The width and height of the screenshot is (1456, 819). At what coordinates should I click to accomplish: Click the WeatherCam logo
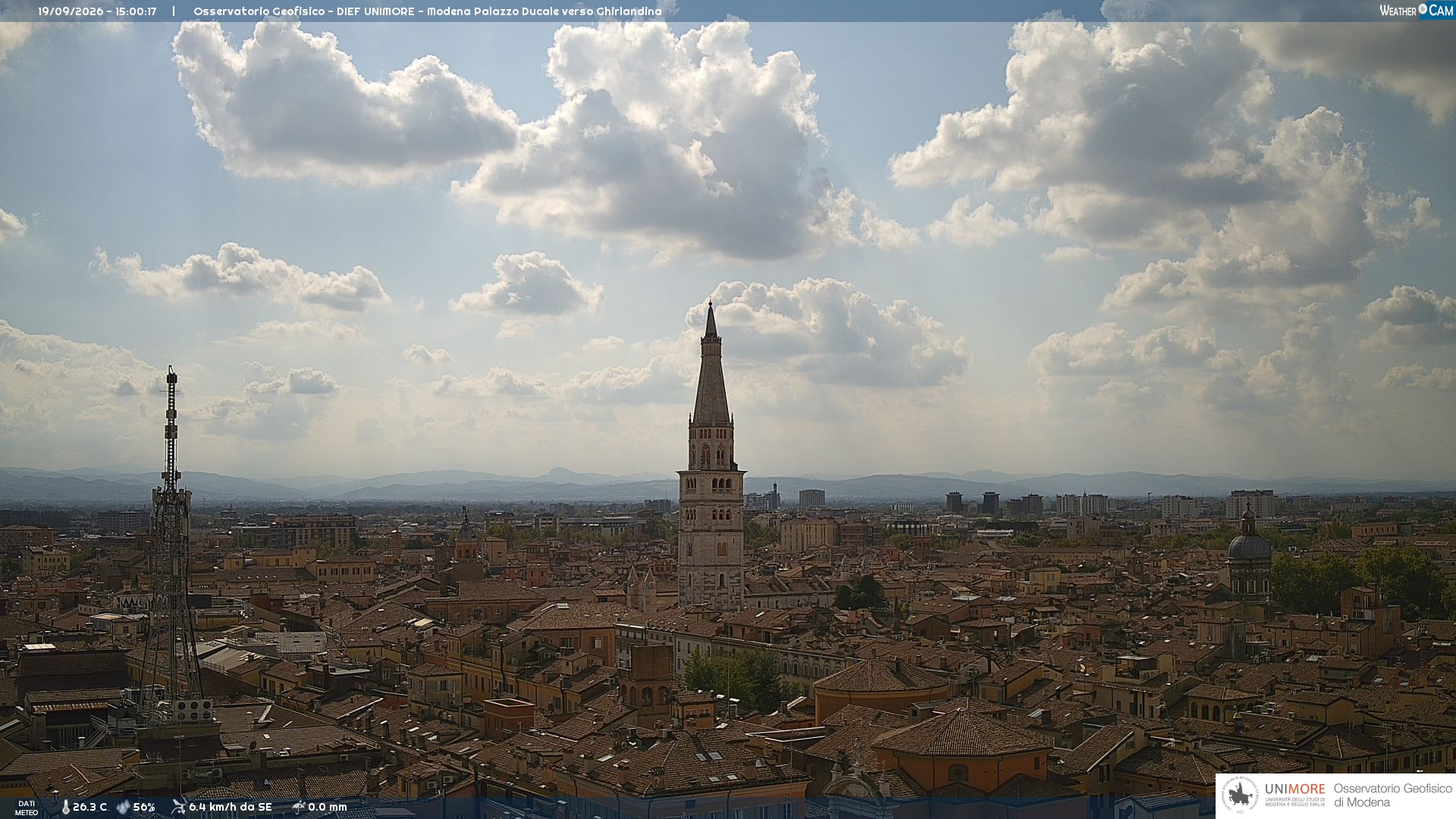[1416, 11]
